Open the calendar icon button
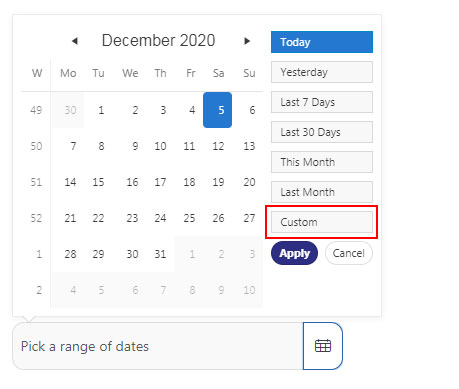 click(323, 346)
